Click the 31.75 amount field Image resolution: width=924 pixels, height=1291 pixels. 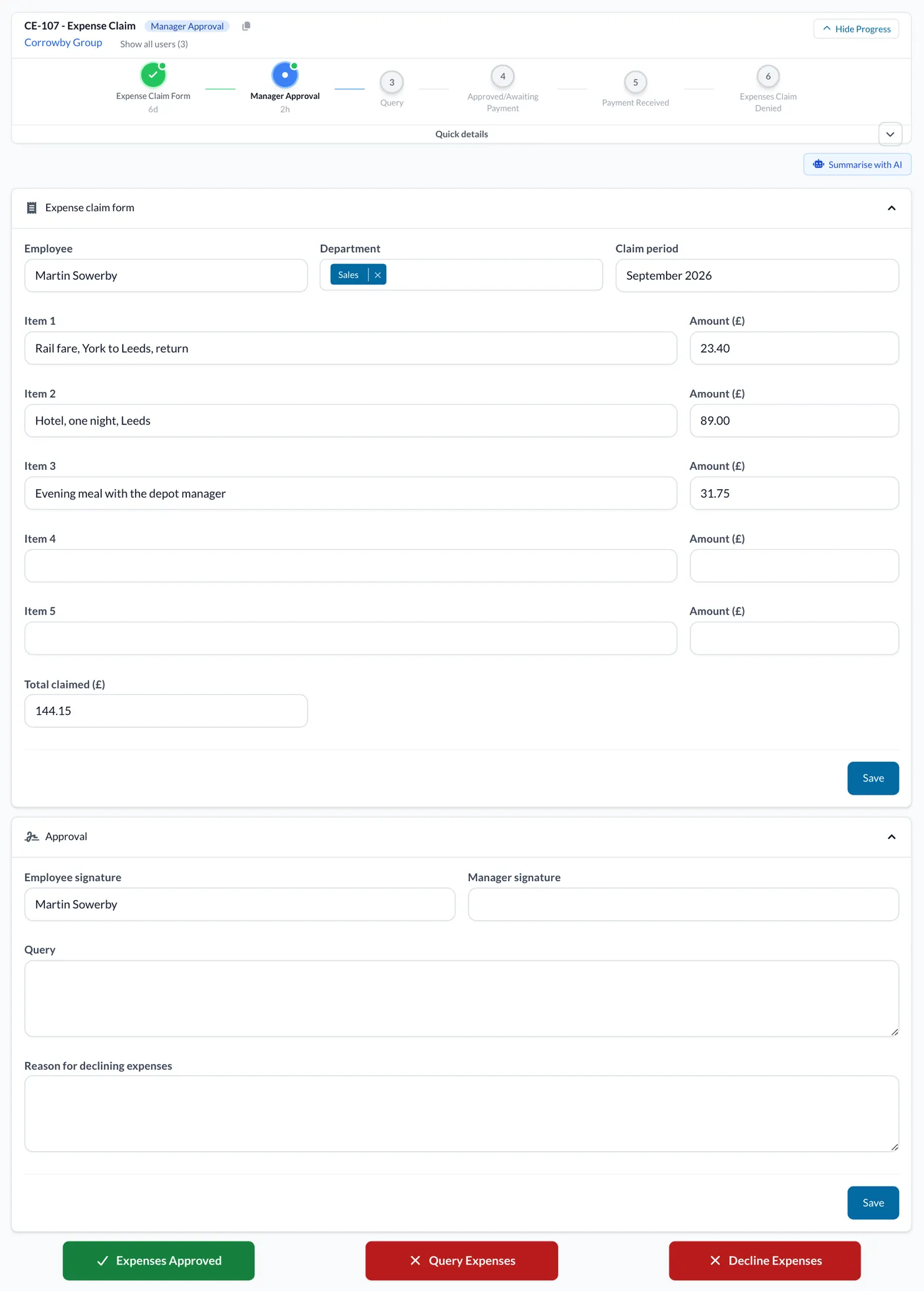click(x=794, y=493)
